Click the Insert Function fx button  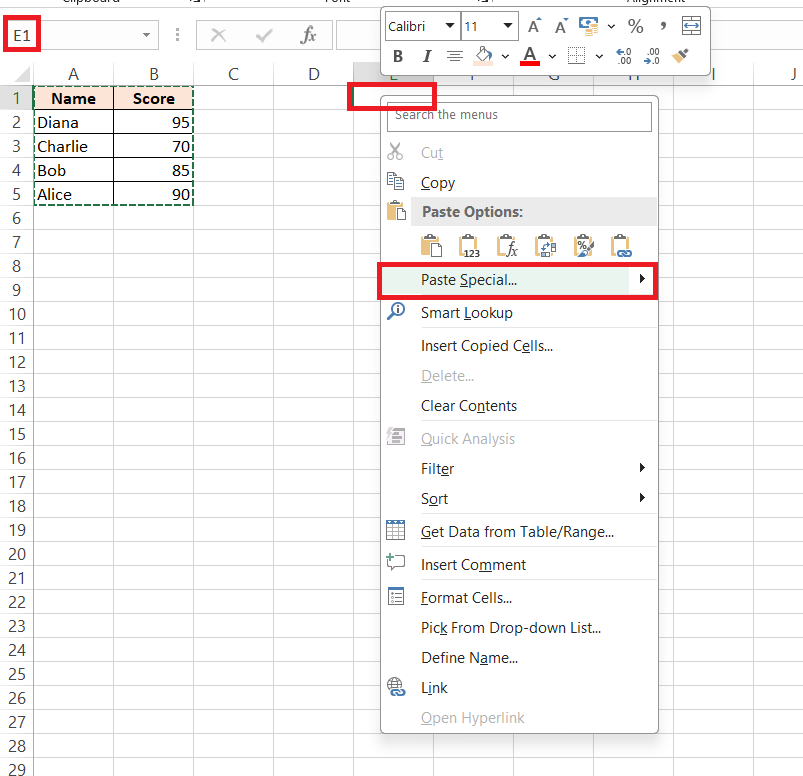click(308, 35)
